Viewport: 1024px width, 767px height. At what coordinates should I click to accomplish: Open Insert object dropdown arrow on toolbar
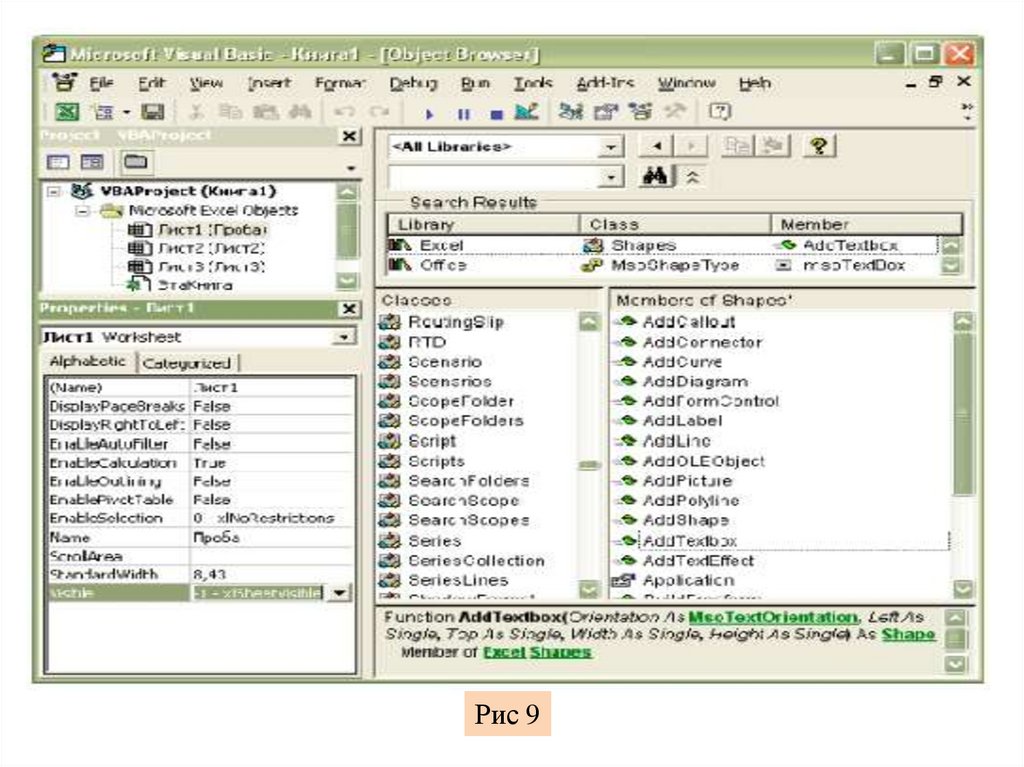point(127,112)
